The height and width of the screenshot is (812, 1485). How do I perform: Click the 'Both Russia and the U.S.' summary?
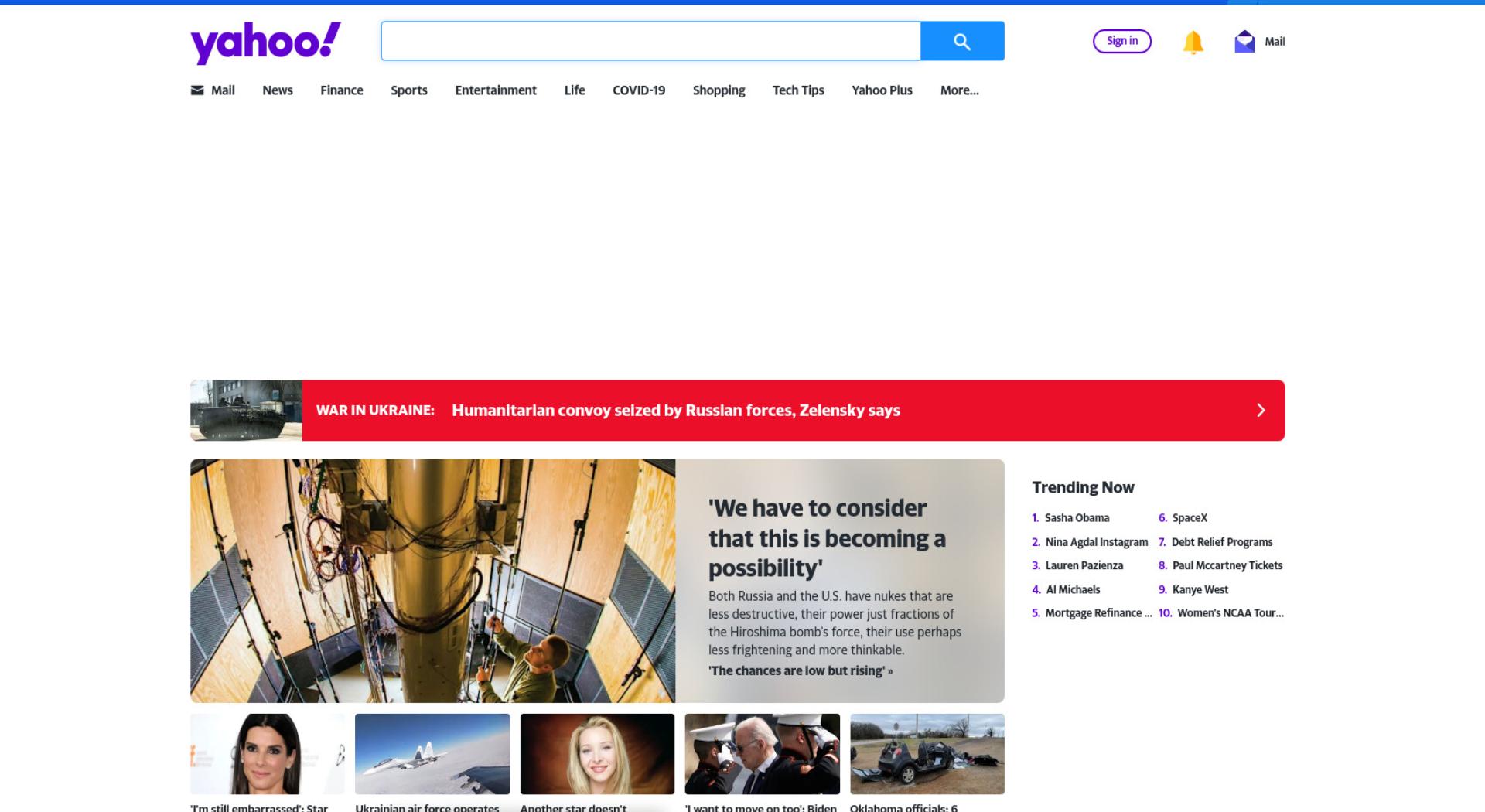(835, 623)
